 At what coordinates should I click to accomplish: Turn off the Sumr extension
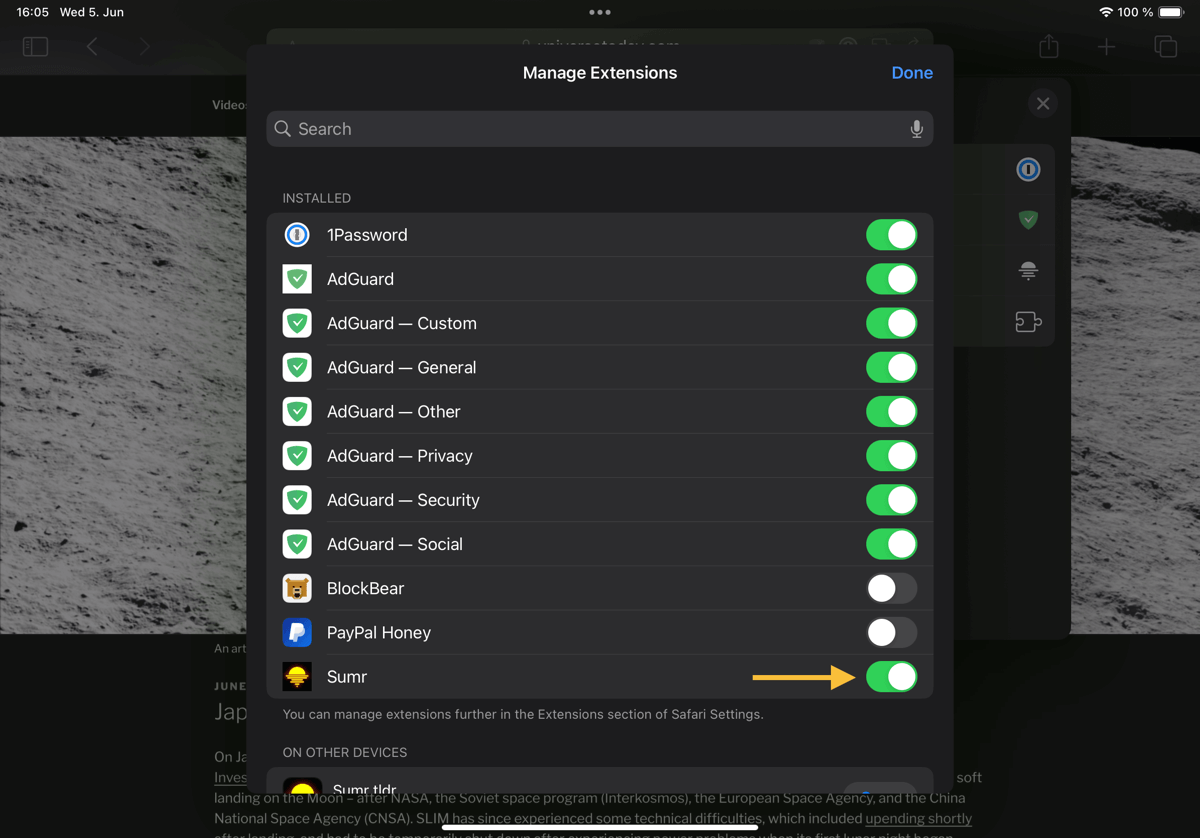pos(891,677)
